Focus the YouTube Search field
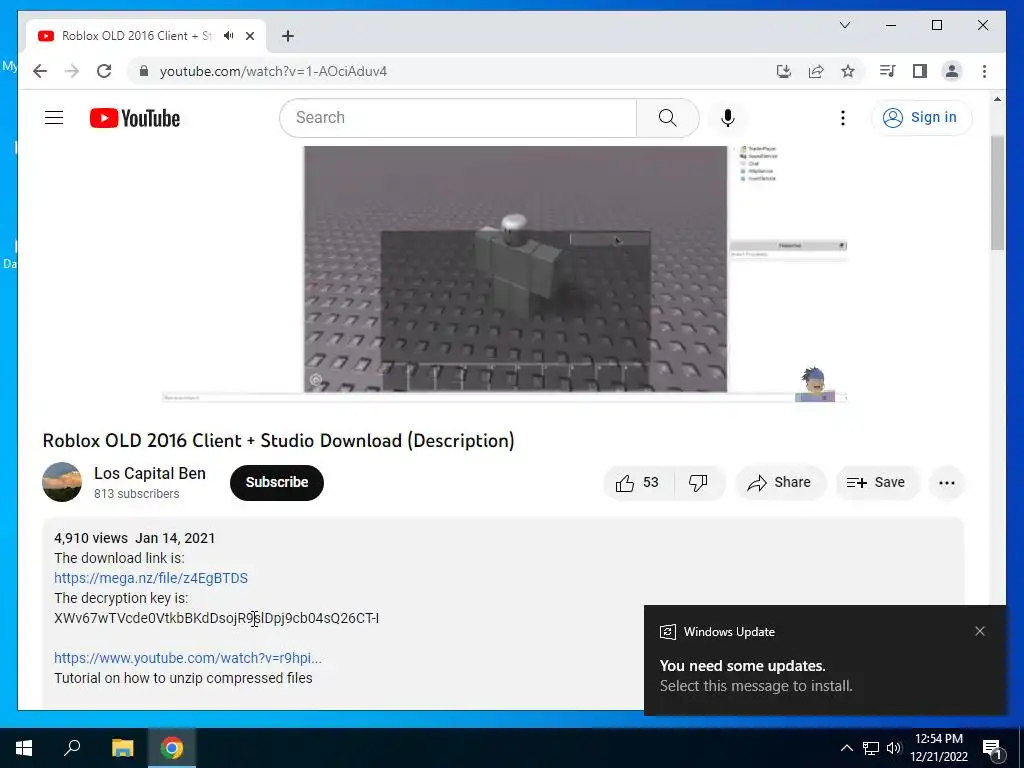This screenshot has width=1024, height=768. click(x=458, y=118)
